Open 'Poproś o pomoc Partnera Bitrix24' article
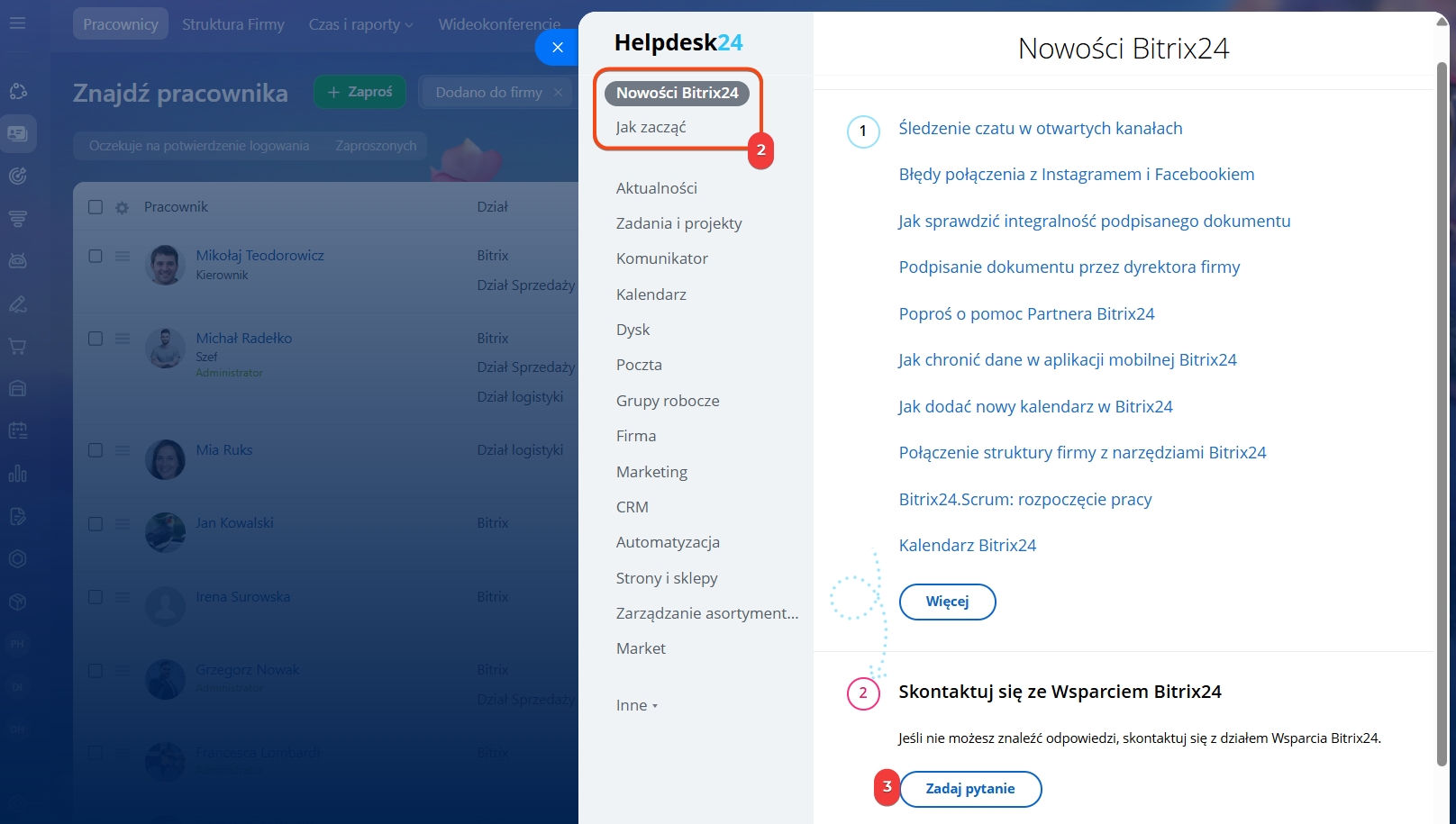The height and width of the screenshot is (824, 1456). (1026, 314)
